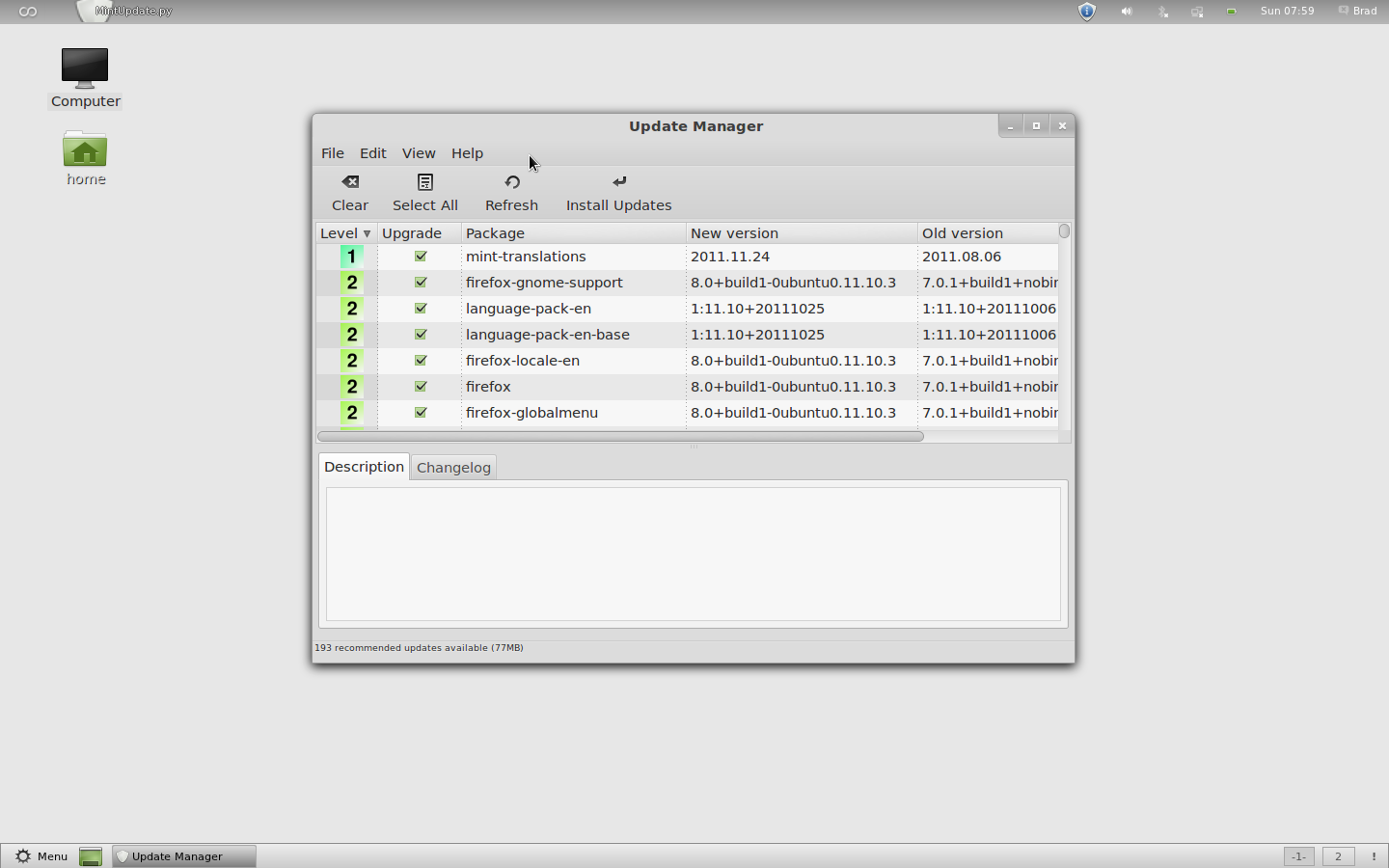The width and height of the screenshot is (1389, 868).
Task: Click the infinity logo in the top-left panel
Action: 28,12
